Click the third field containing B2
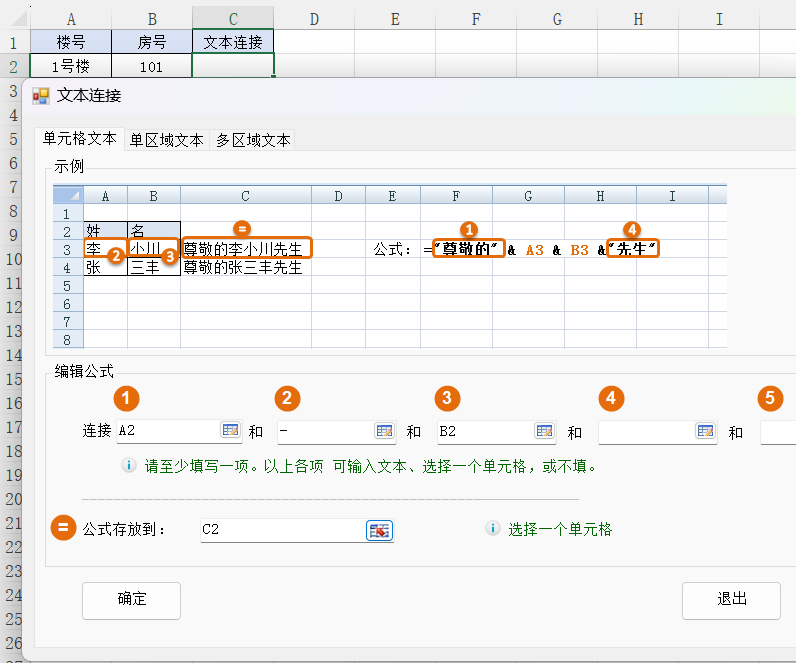The image size is (796, 663). pyautogui.click(x=484, y=431)
